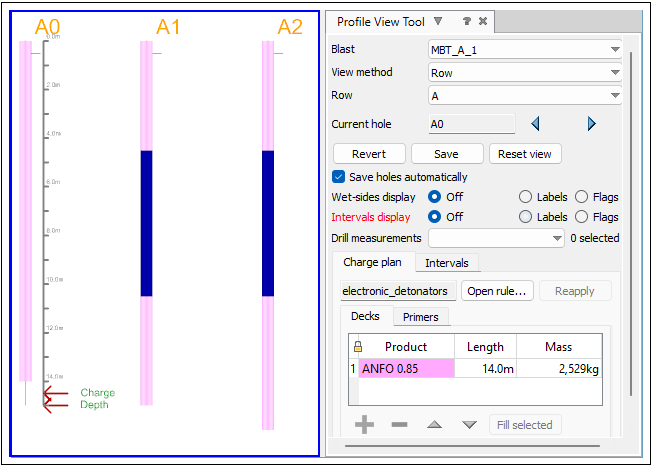
Task: Click the electronic_detonators rule field
Action: point(398,291)
